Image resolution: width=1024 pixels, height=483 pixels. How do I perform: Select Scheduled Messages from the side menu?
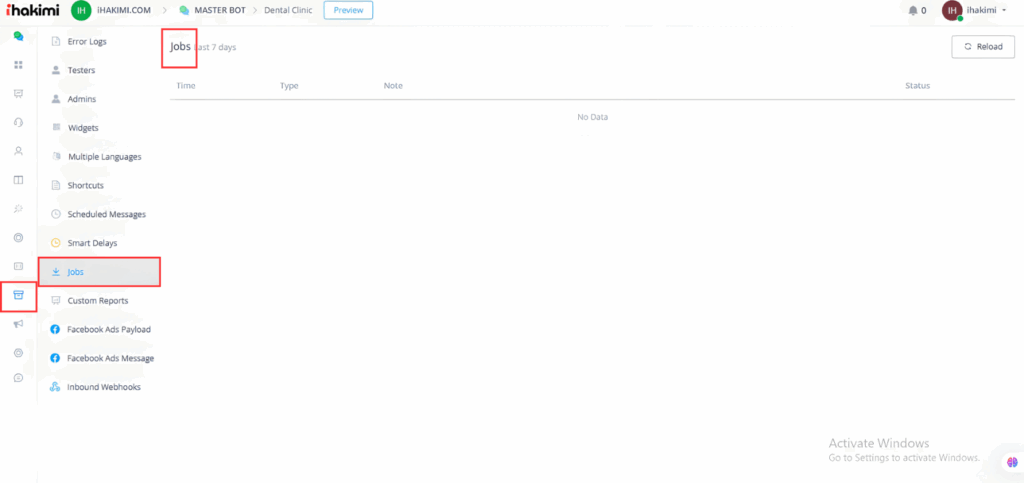(x=106, y=214)
